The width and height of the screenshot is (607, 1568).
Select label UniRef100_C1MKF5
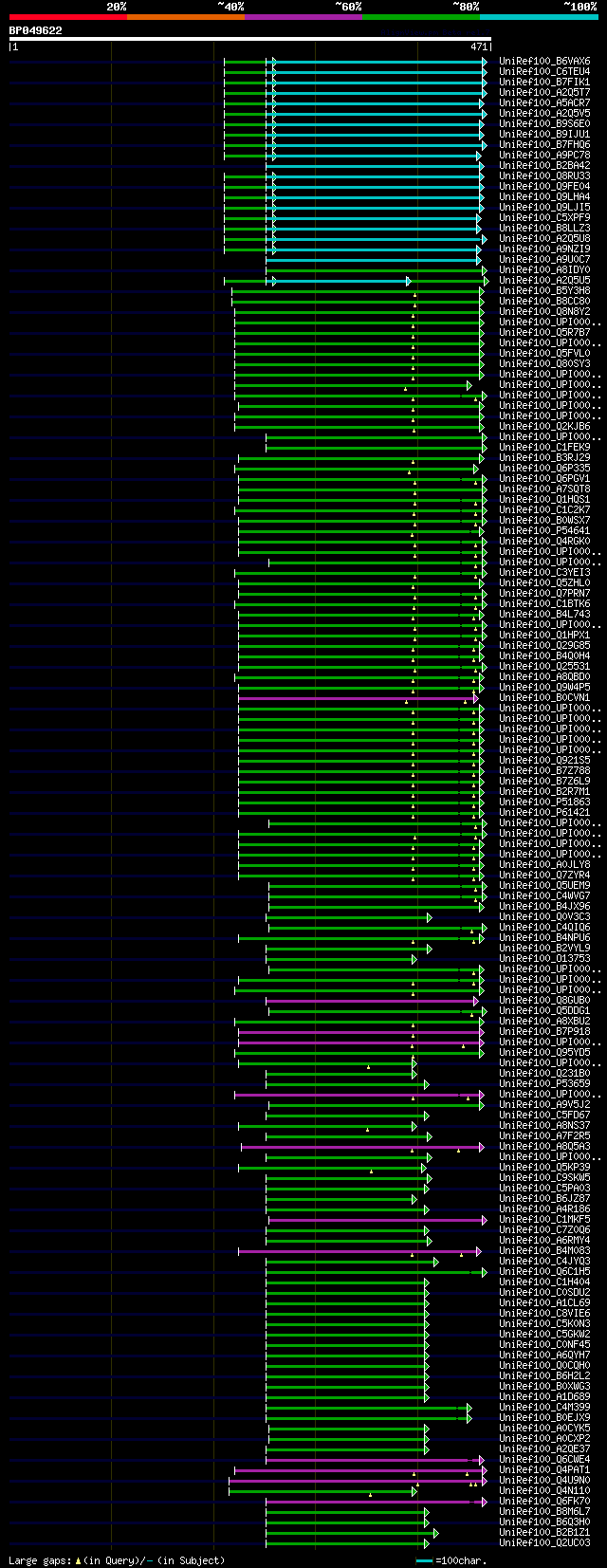click(544, 1219)
